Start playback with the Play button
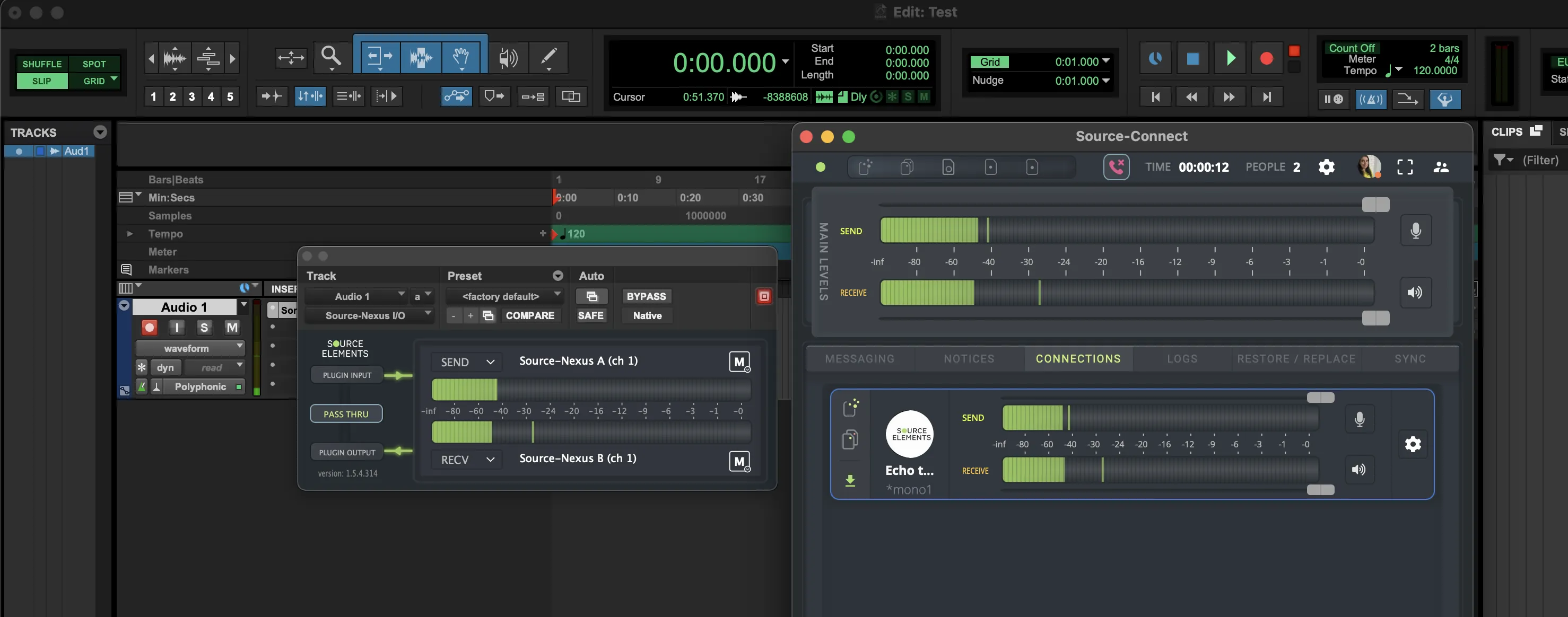Image resolution: width=1568 pixels, height=617 pixels. point(1230,58)
